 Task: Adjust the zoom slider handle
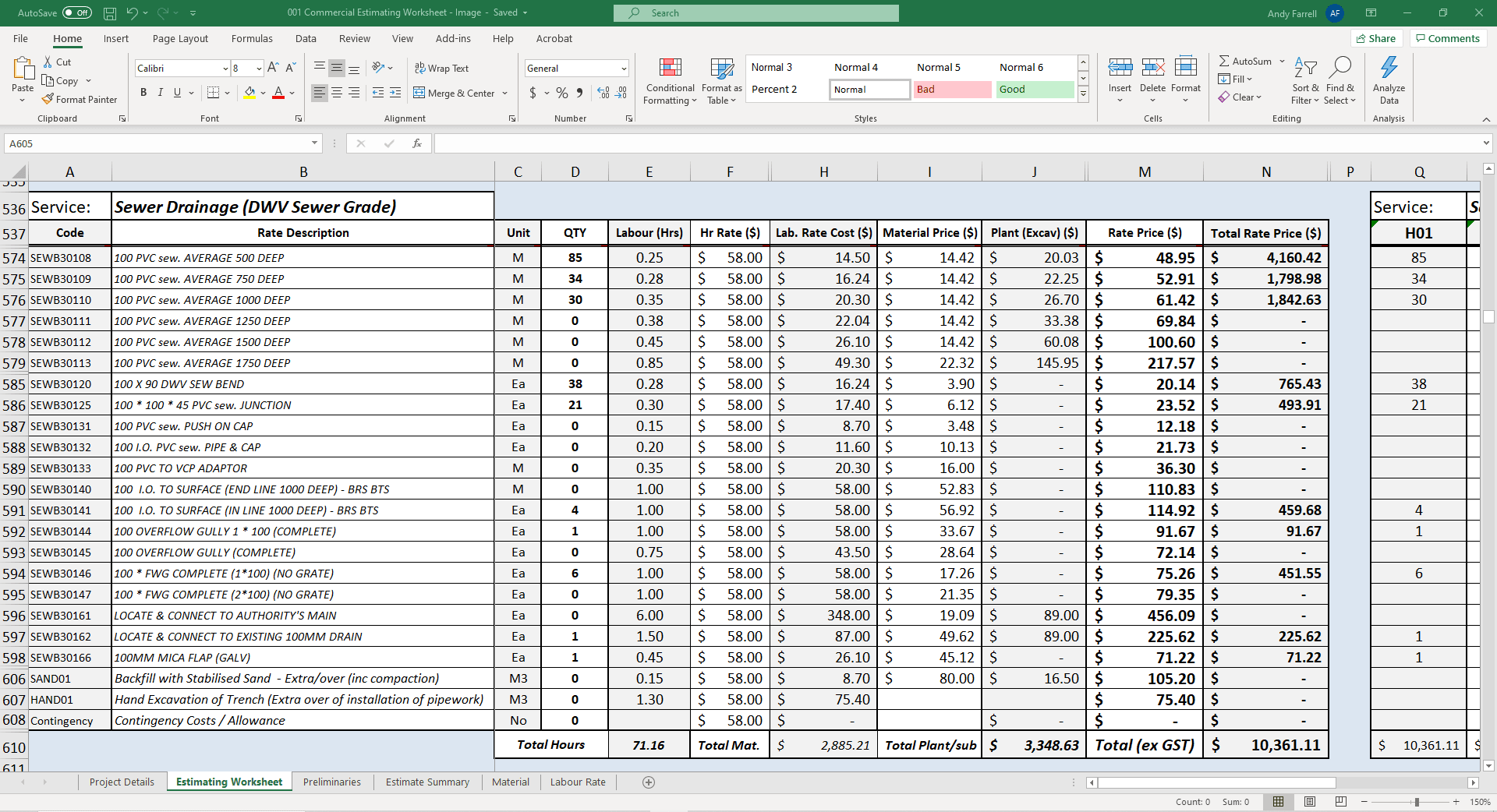click(1417, 802)
